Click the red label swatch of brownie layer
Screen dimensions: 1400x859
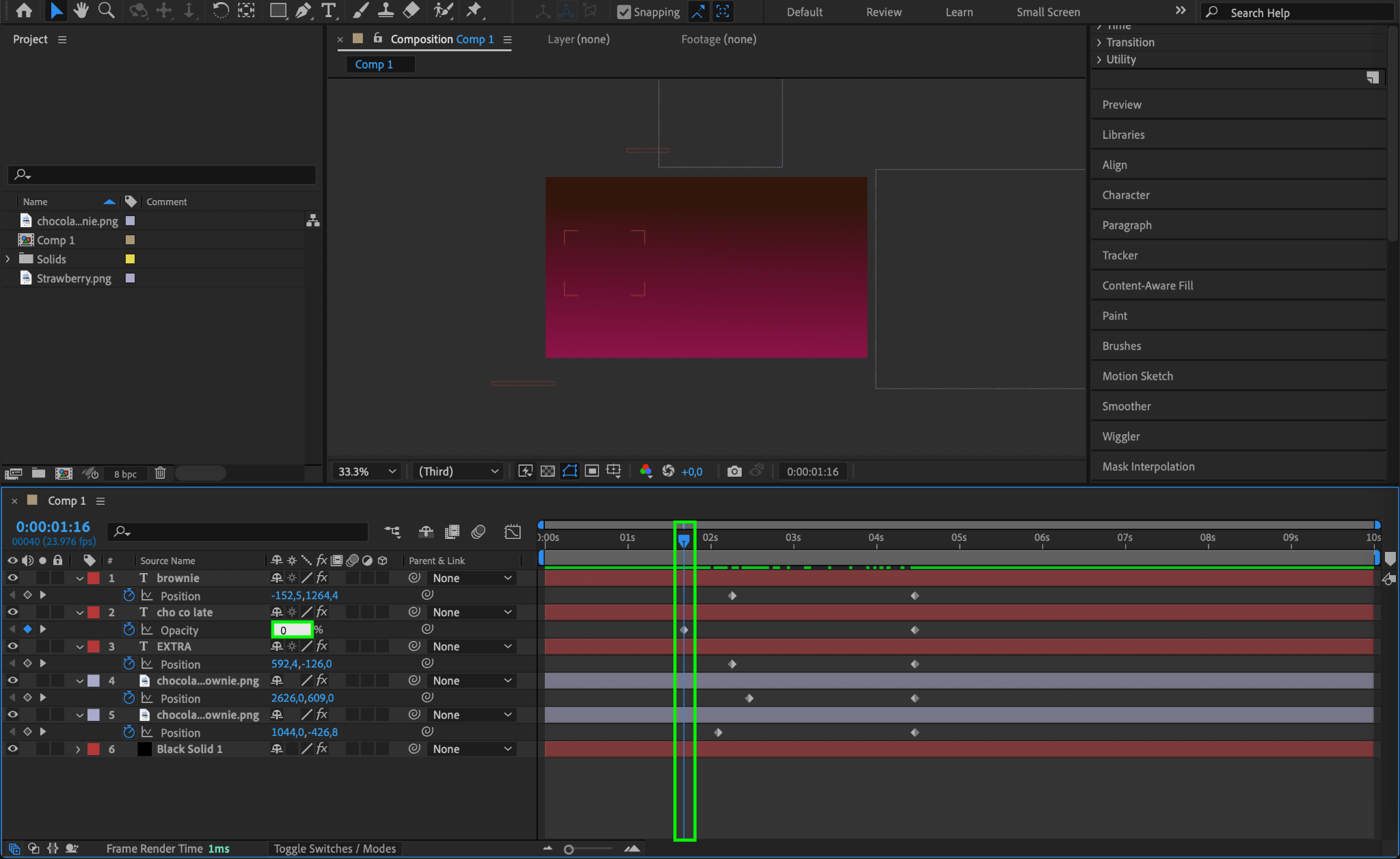[x=94, y=578]
